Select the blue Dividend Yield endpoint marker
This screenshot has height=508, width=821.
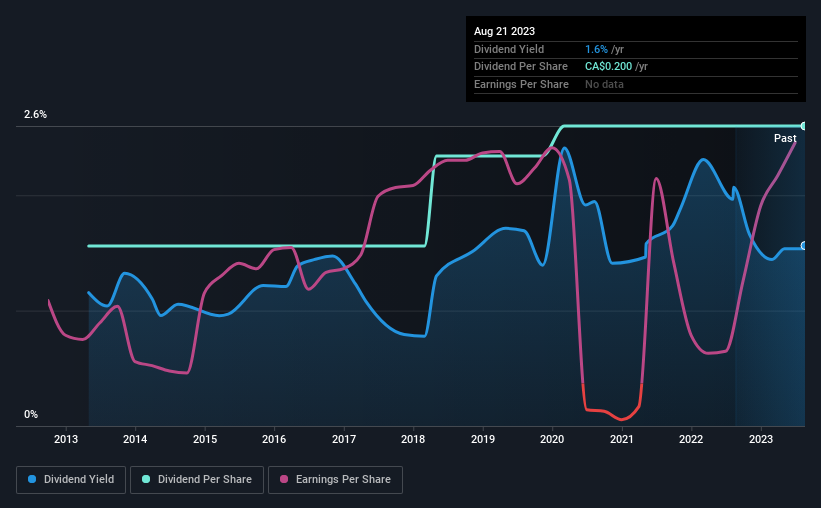click(804, 246)
